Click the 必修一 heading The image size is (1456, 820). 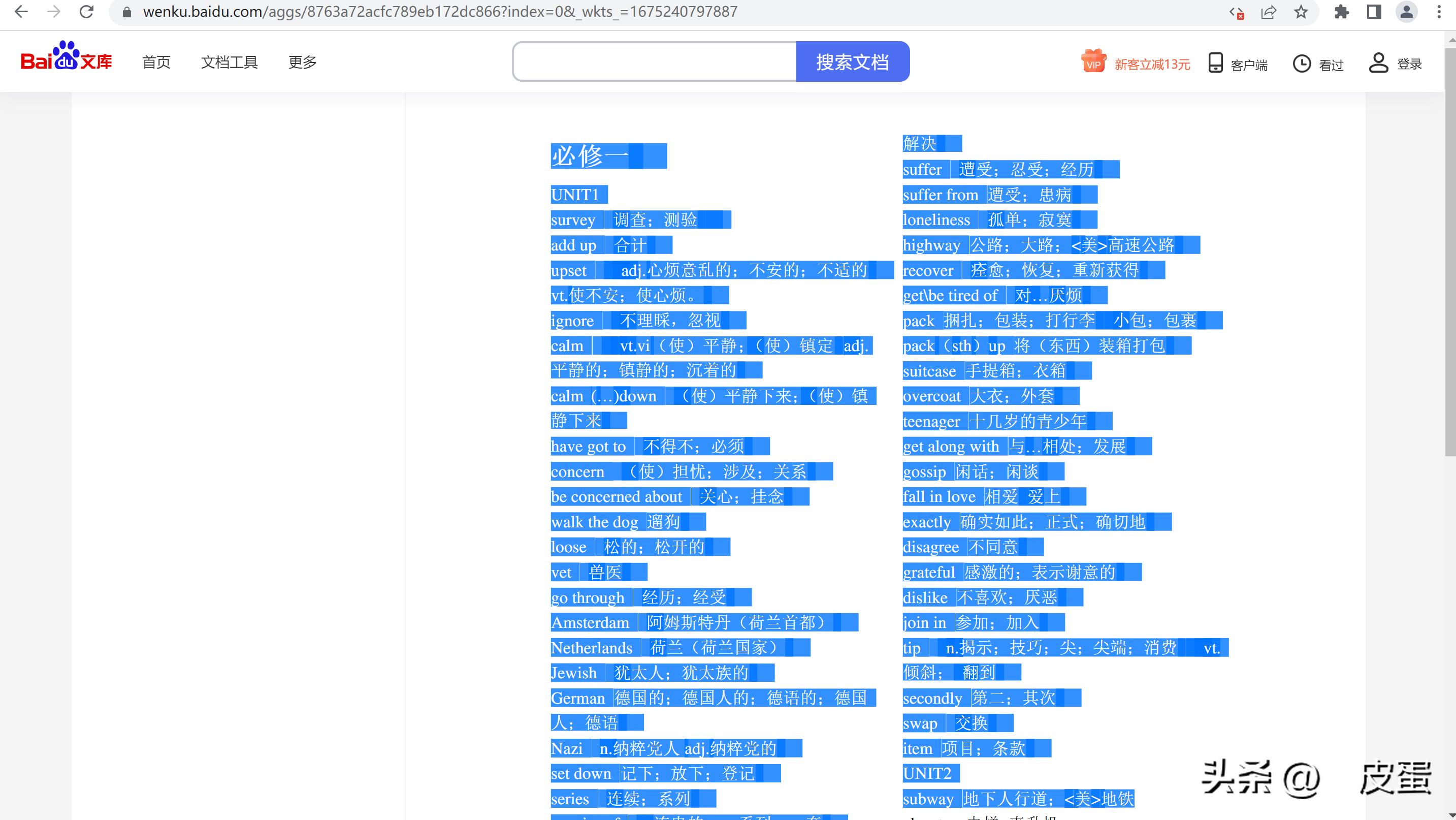point(589,156)
